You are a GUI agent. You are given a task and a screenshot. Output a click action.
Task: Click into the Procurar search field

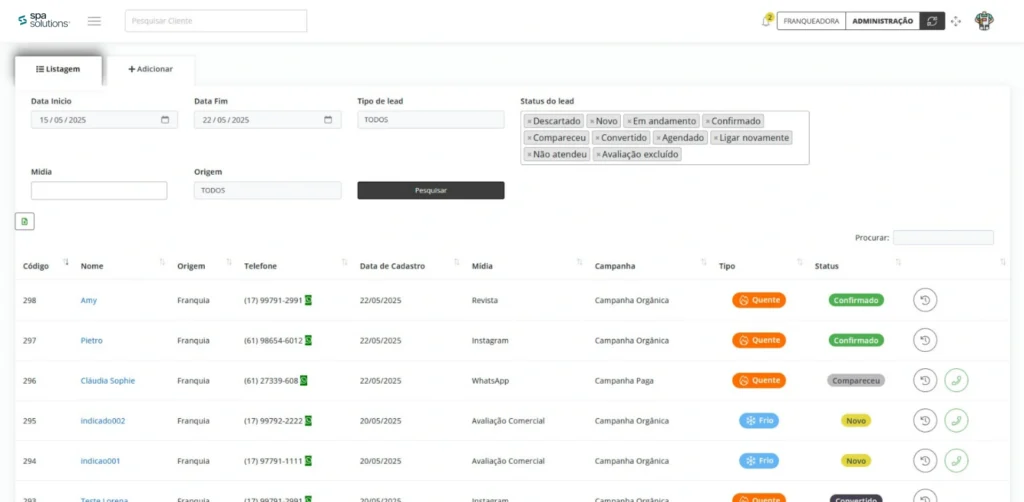tap(942, 238)
